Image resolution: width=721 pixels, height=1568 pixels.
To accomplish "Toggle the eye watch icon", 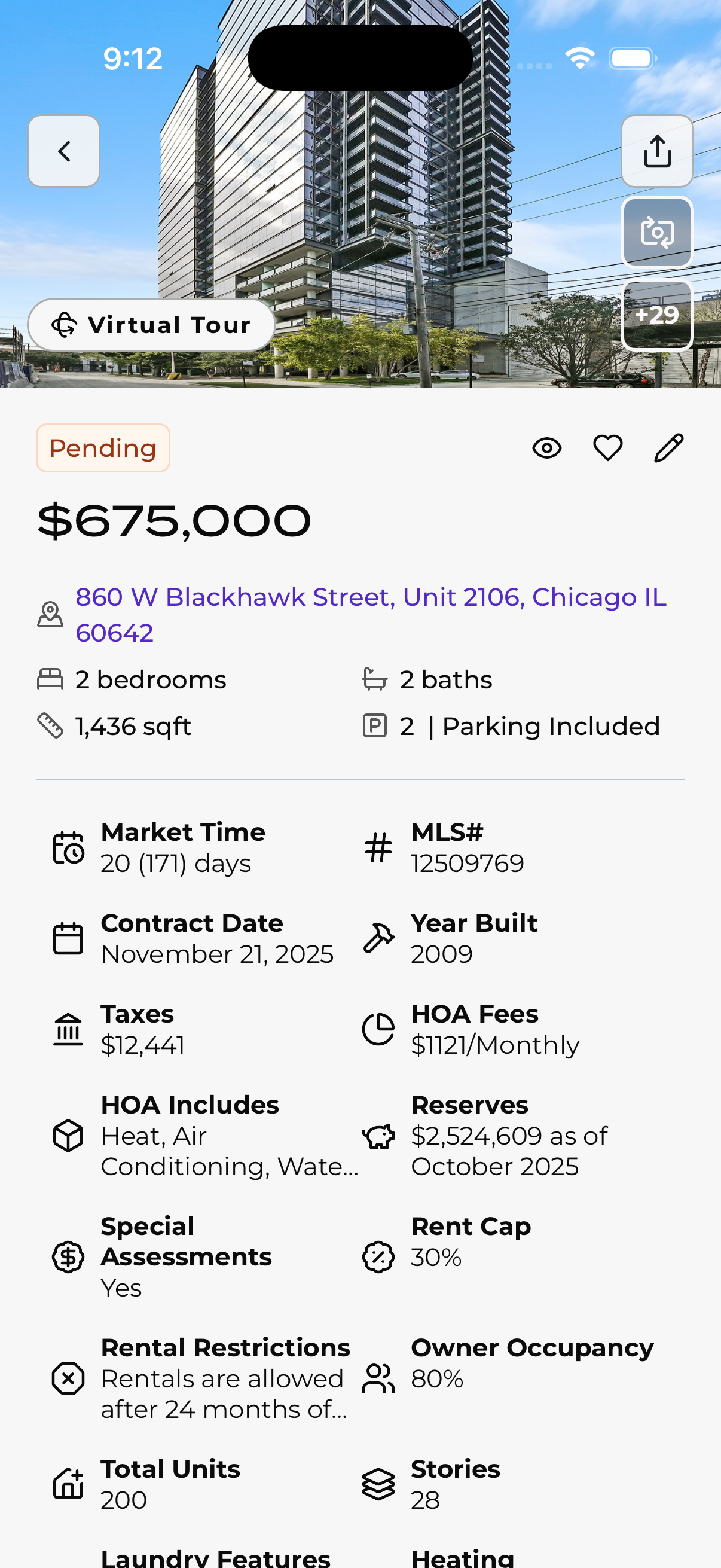I will (546, 449).
